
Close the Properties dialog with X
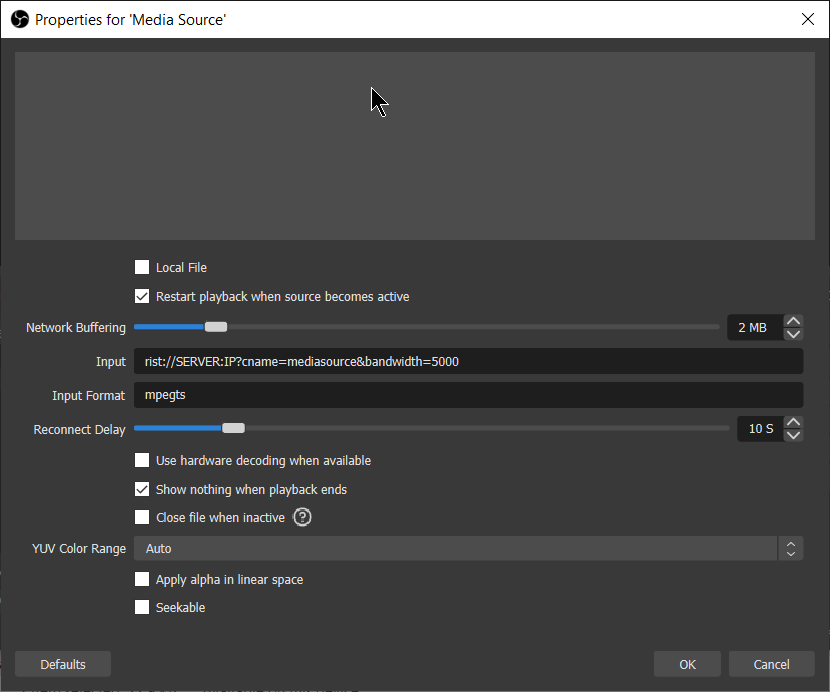807,20
